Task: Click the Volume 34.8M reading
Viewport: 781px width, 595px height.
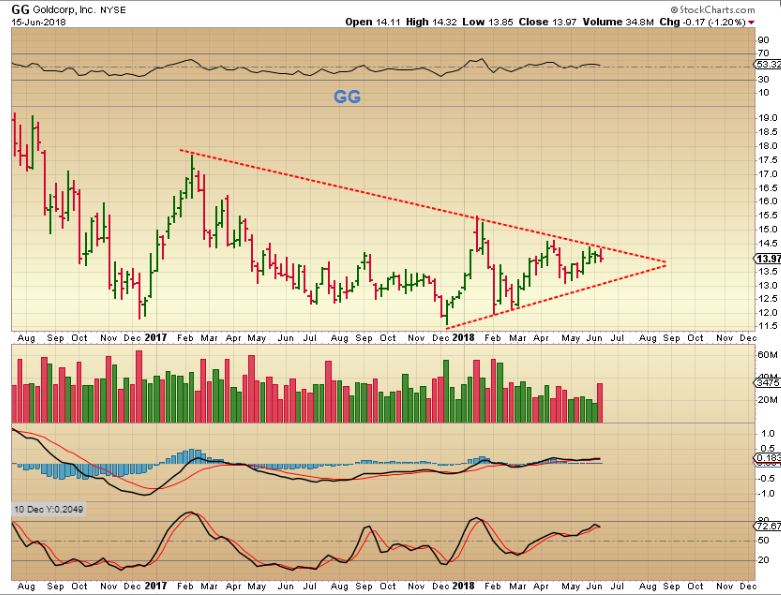Action: [x=619, y=22]
